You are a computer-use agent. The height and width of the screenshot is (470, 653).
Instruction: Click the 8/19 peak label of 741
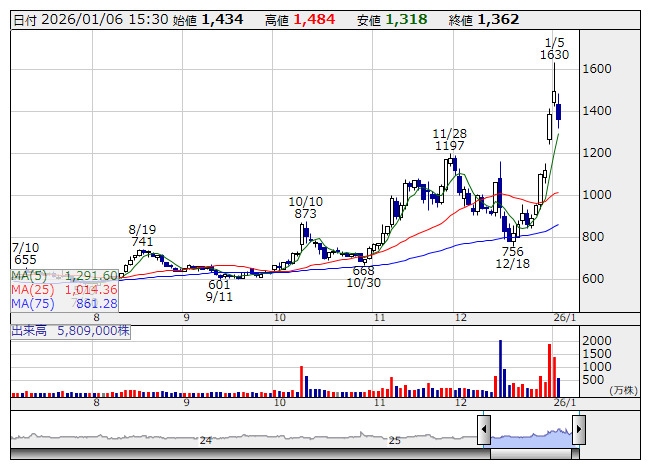click(141, 235)
